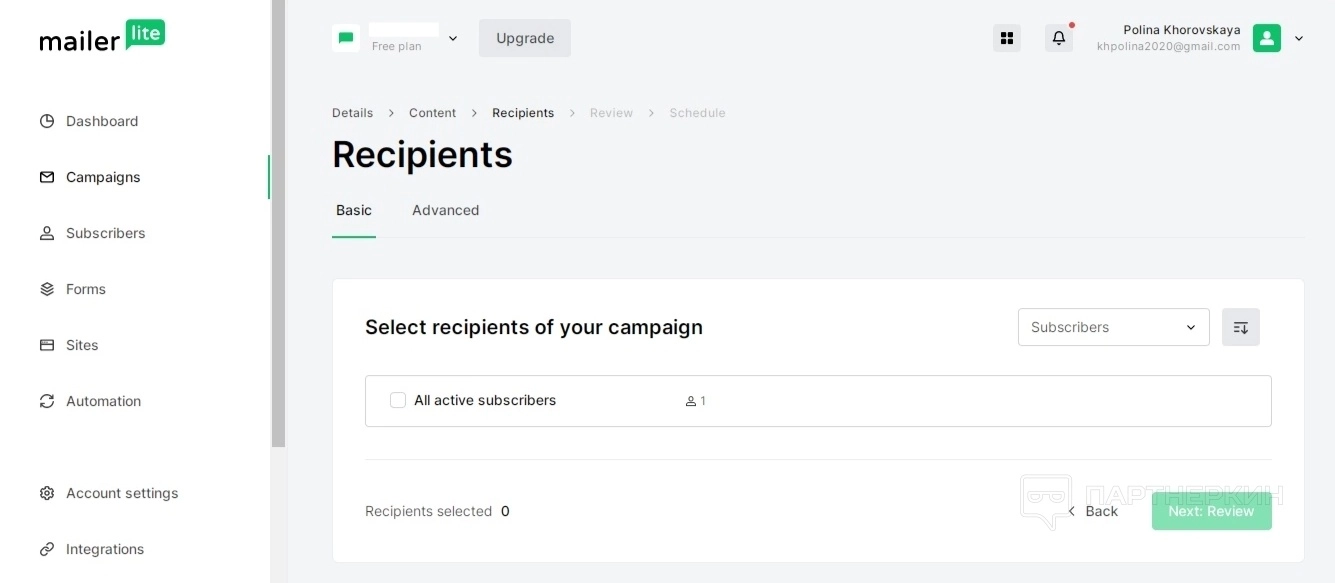Click the Upgrade button
This screenshot has width=1335, height=583.
[x=525, y=38]
